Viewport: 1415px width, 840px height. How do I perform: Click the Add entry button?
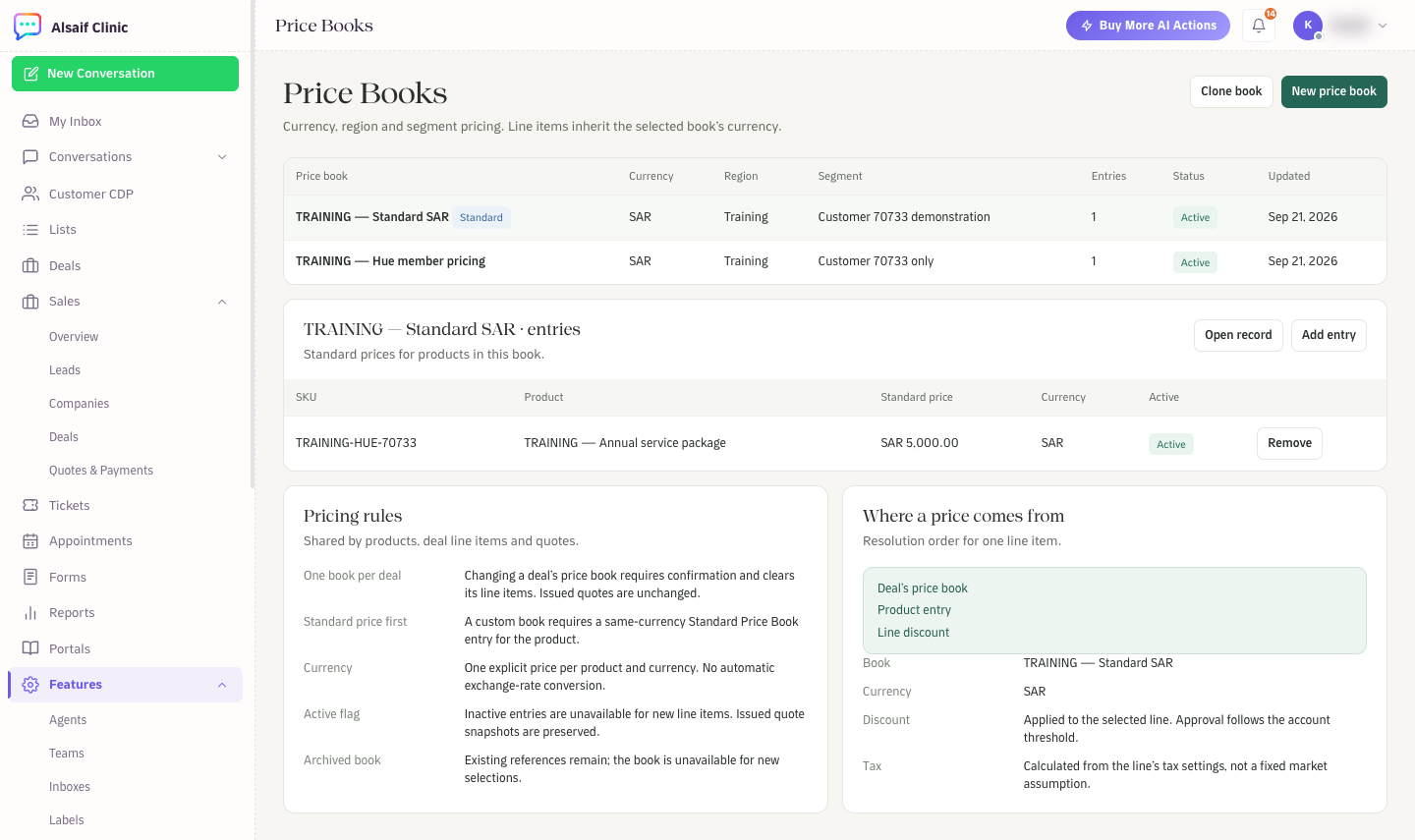(x=1329, y=335)
